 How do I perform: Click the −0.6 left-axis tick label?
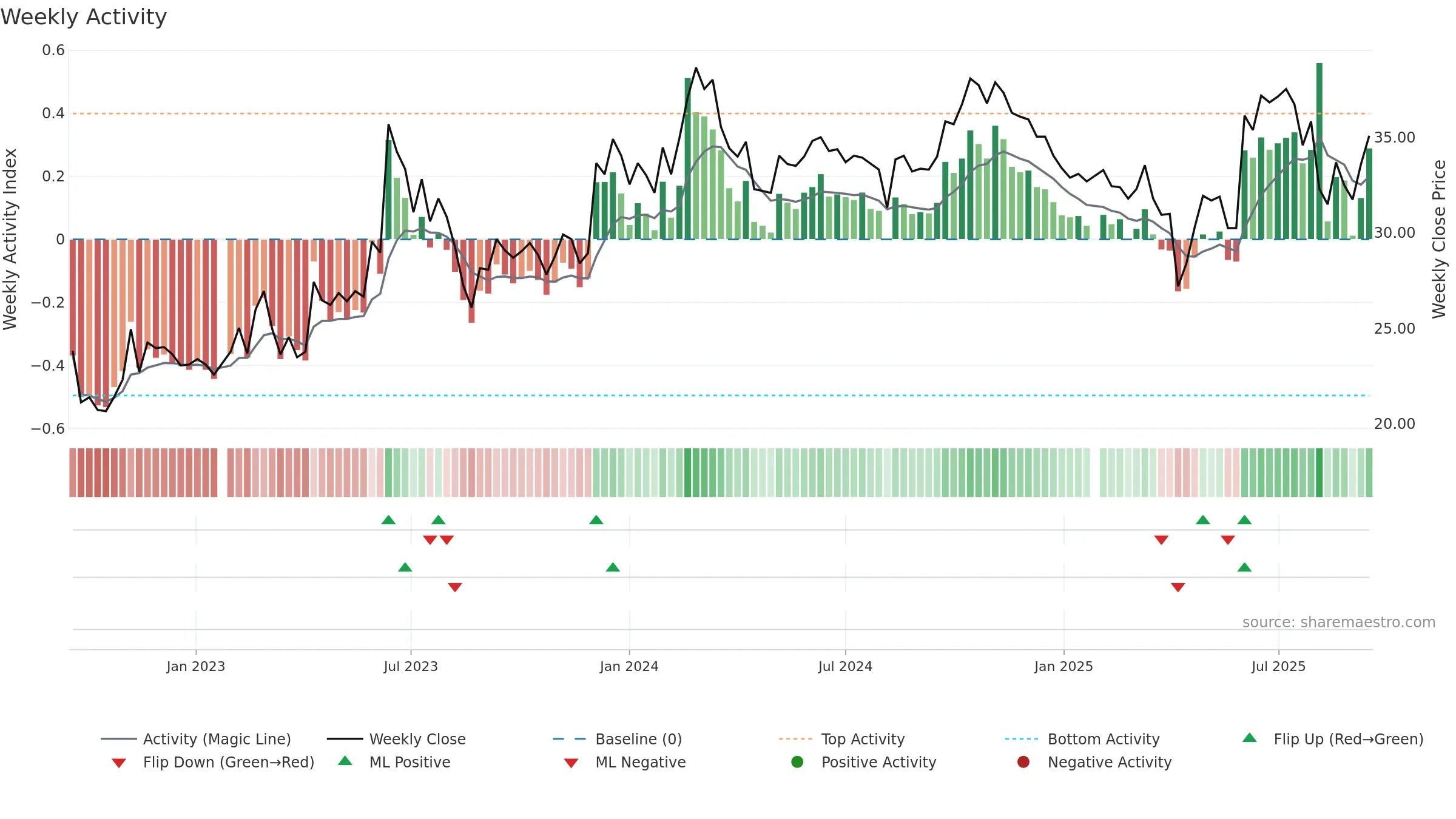pyautogui.click(x=48, y=428)
